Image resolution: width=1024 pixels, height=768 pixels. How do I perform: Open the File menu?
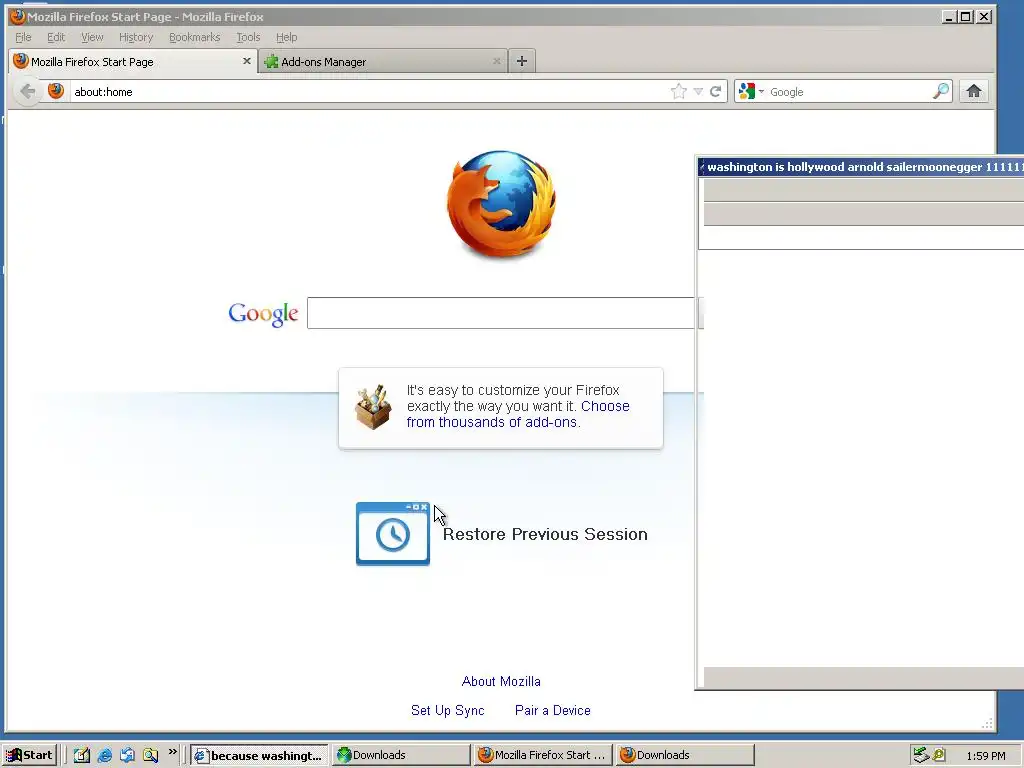[23, 37]
